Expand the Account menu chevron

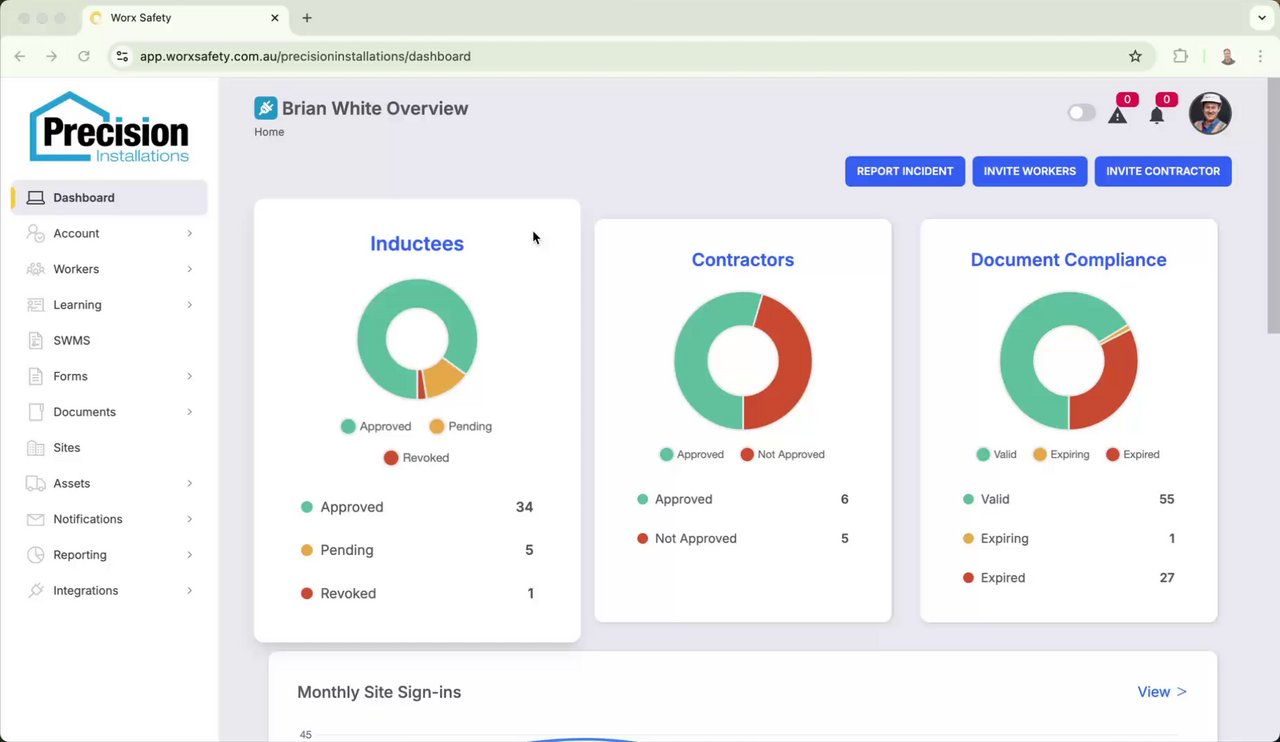[x=189, y=233]
